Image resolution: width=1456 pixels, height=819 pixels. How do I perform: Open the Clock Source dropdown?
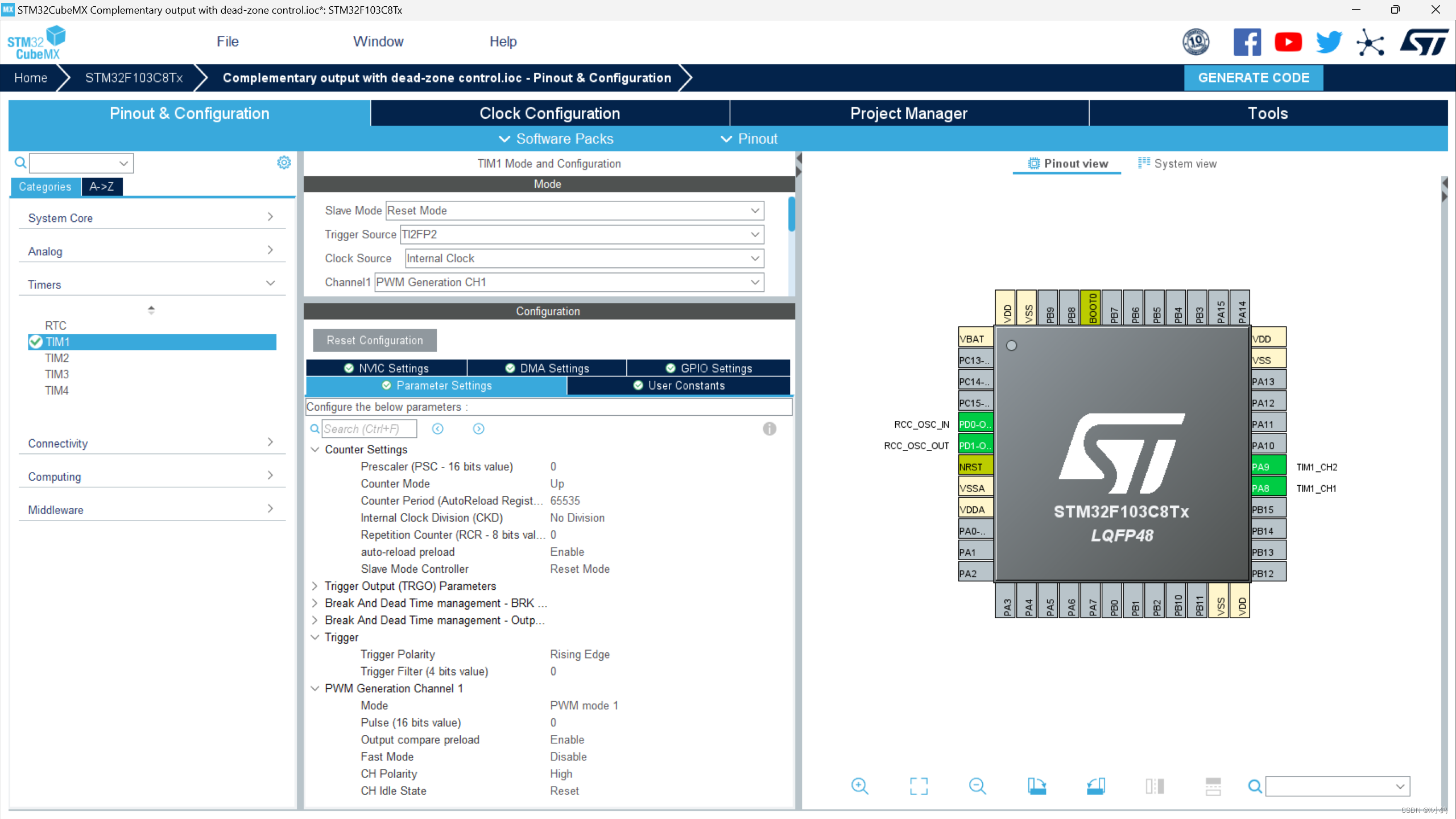tap(584, 258)
